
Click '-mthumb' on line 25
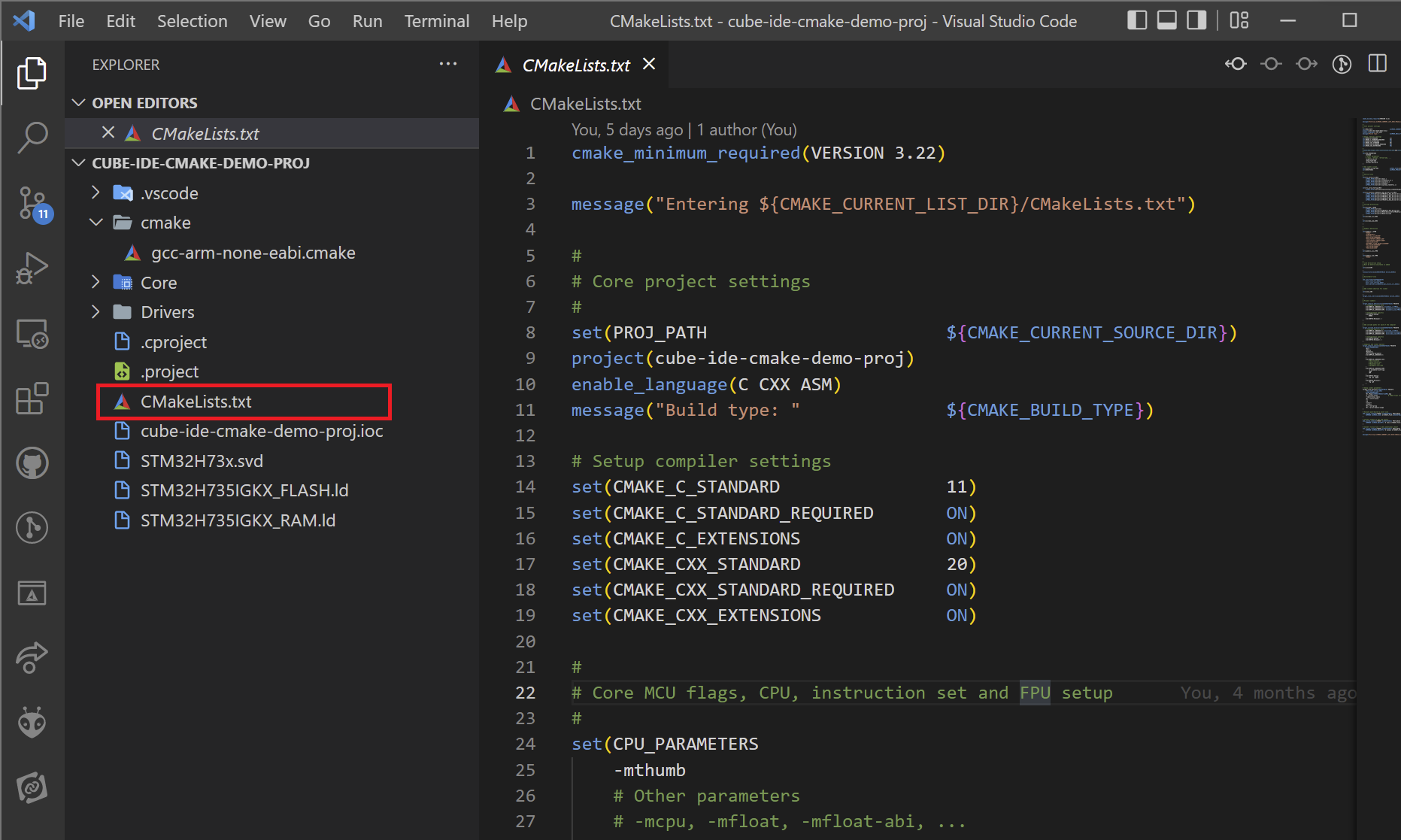650,770
